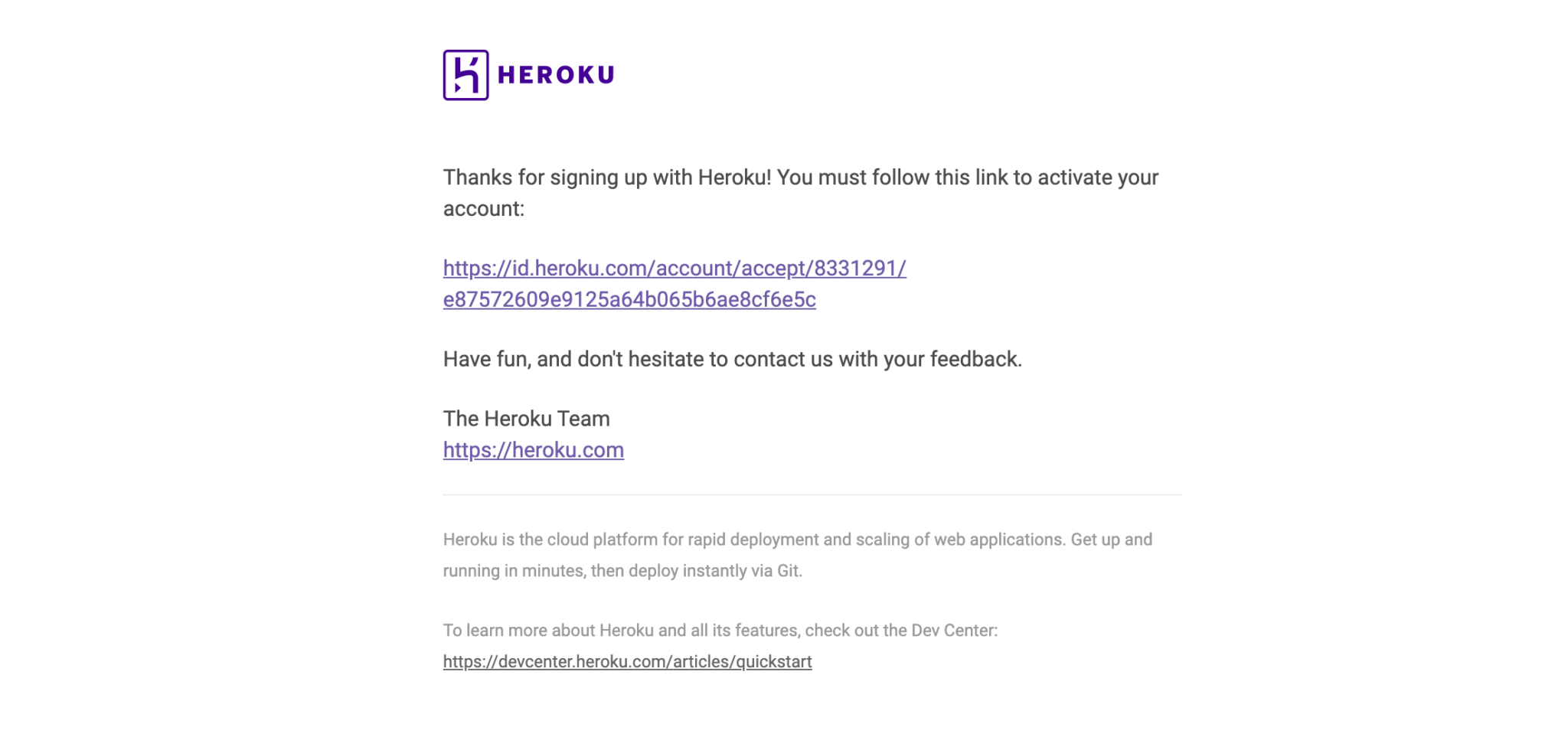Open the id.heroku.com account activation link
1568x737 pixels.
click(675, 283)
